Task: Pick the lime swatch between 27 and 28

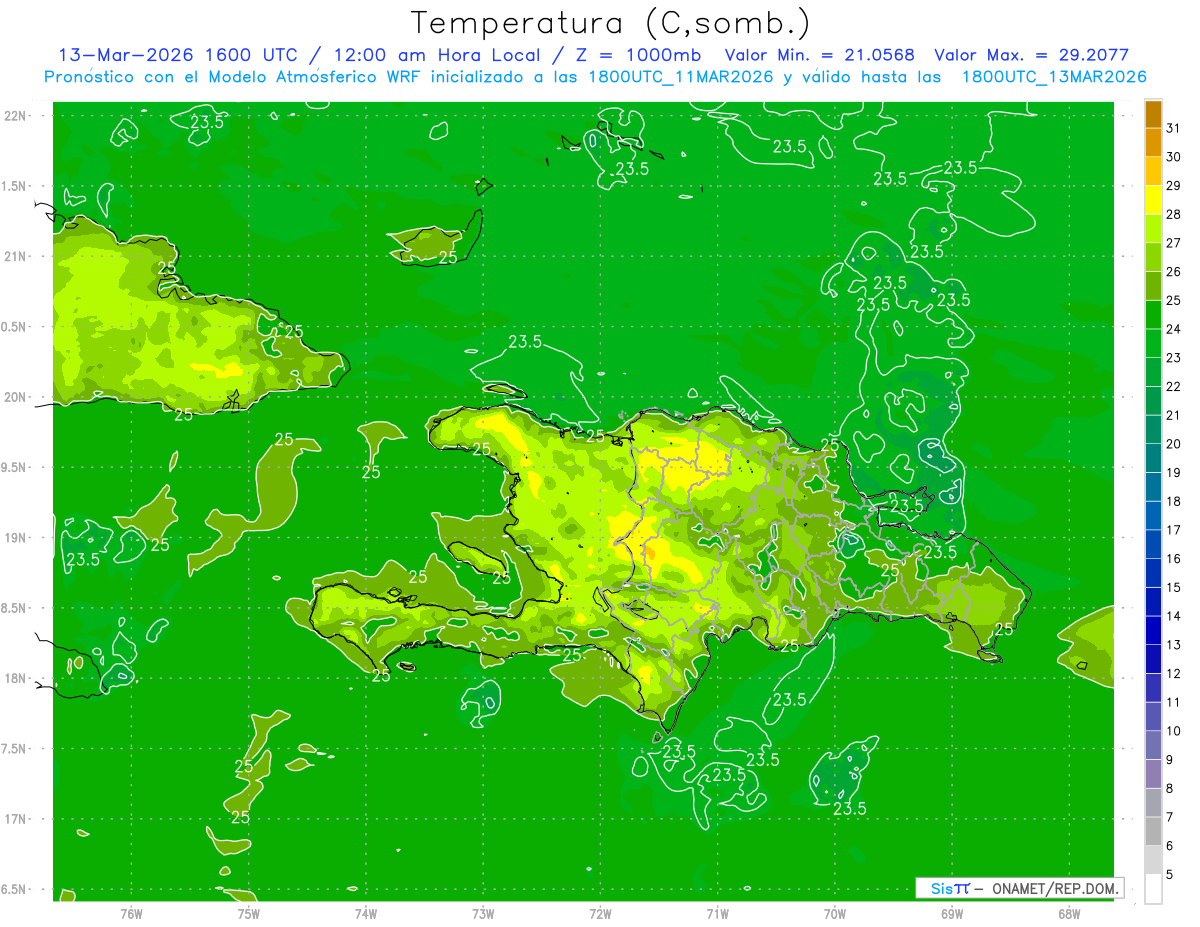Action: (x=1154, y=228)
